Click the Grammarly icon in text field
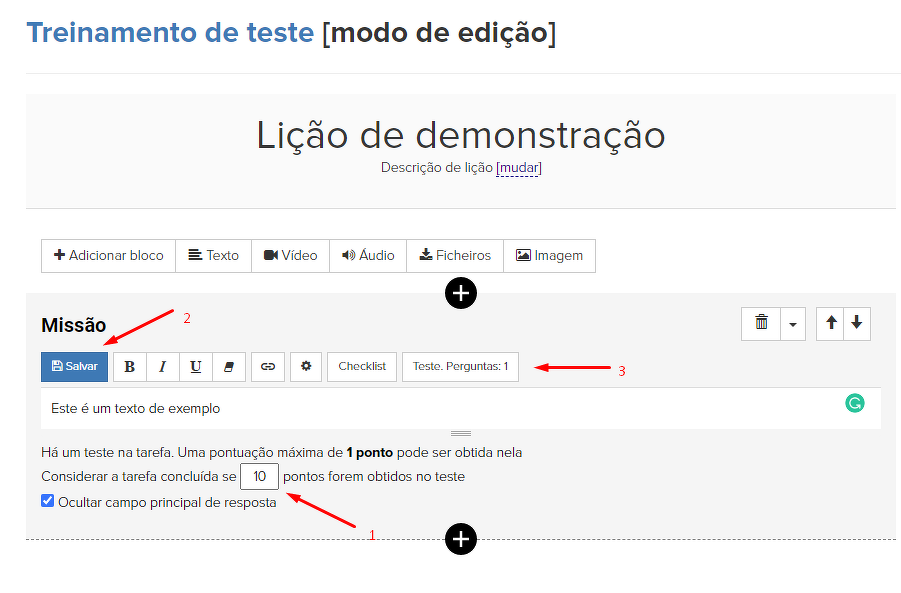Screen dimensions: 901x593 coord(854,403)
